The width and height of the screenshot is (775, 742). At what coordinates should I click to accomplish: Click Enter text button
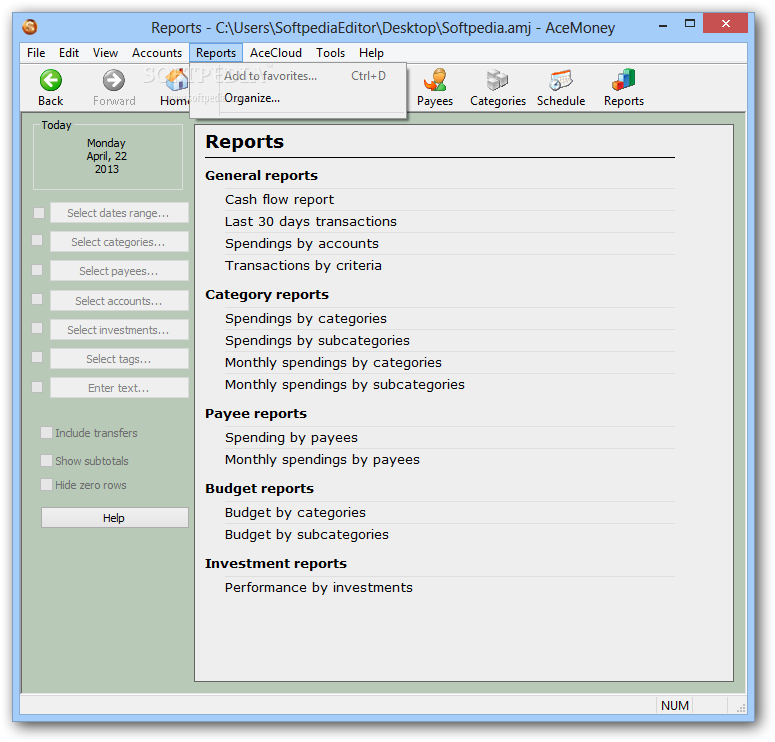click(119, 388)
